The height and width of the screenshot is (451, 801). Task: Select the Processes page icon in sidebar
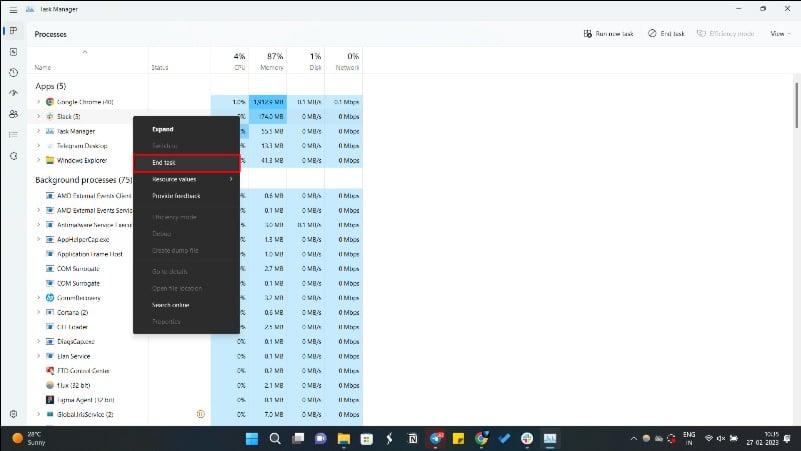pos(13,31)
